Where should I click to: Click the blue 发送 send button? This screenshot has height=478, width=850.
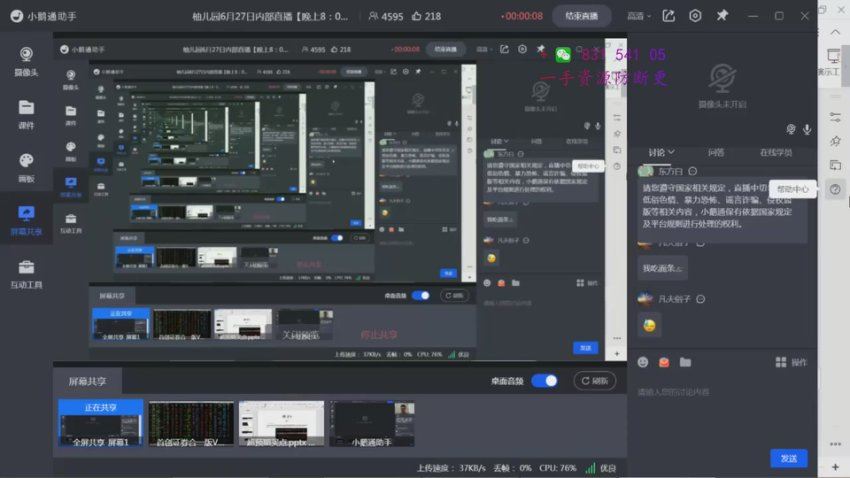pyautogui.click(x=788, y=458)
